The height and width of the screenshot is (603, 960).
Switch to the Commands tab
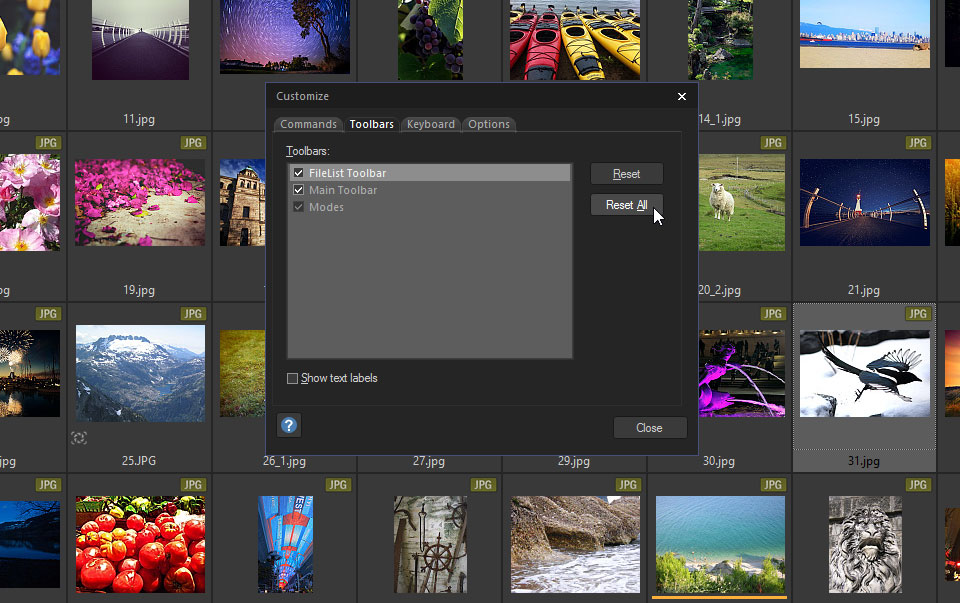[x=309, y=124]
